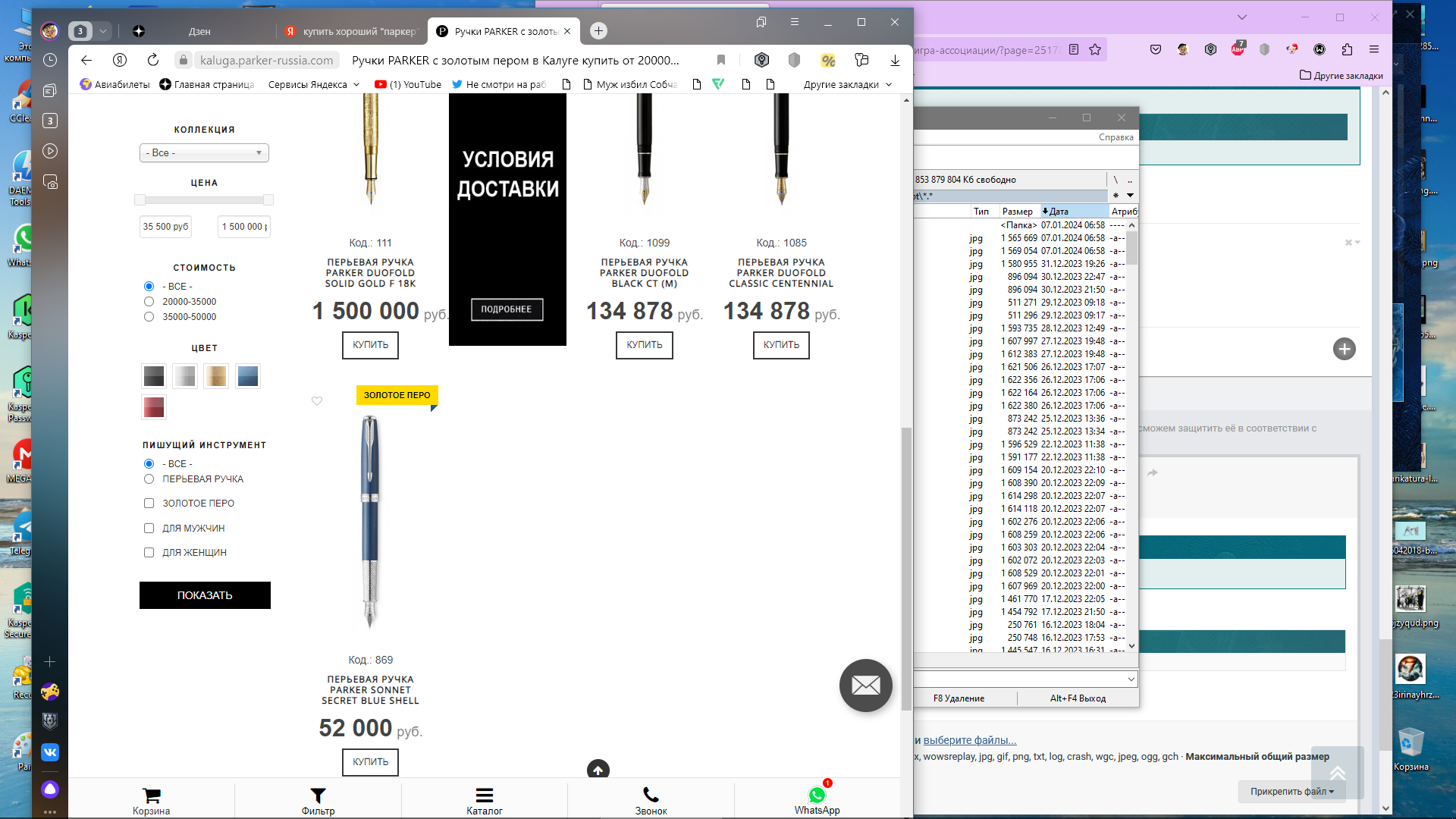Open Каталог in bottom bar
This screenshot has height=819, width=1456.
click(x=485, y=800)
